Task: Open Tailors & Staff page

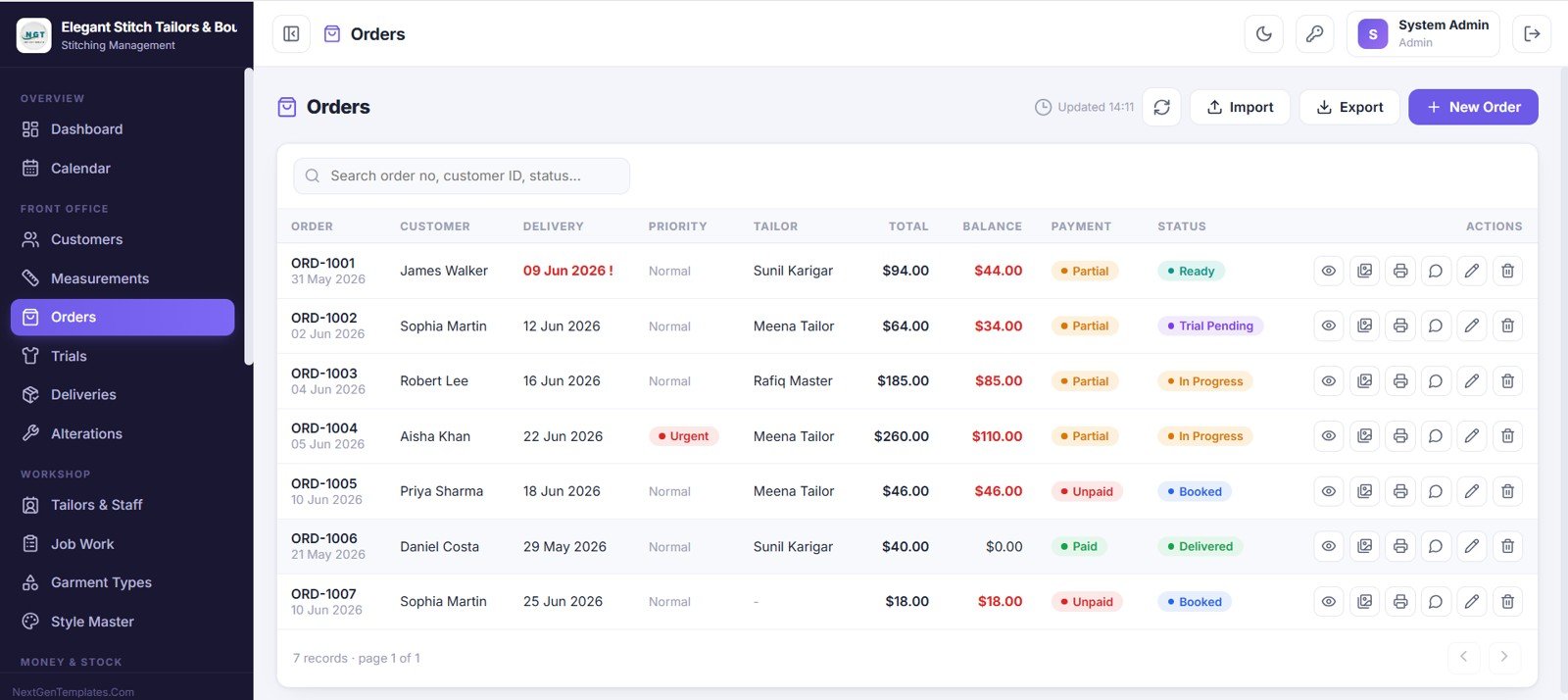Action: point(122,505)
